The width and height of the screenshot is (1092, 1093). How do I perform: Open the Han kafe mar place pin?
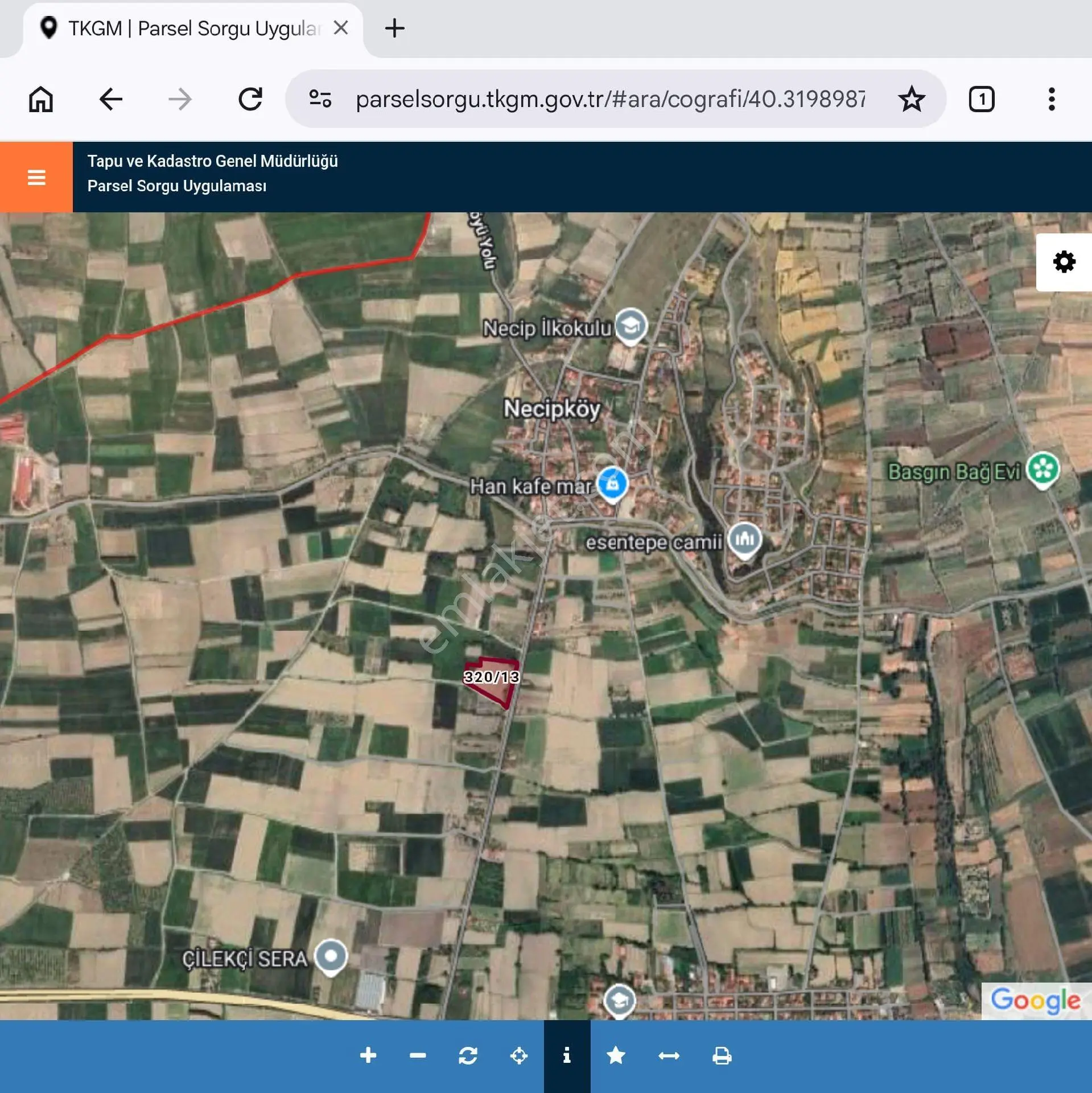[x=612, y=485]
